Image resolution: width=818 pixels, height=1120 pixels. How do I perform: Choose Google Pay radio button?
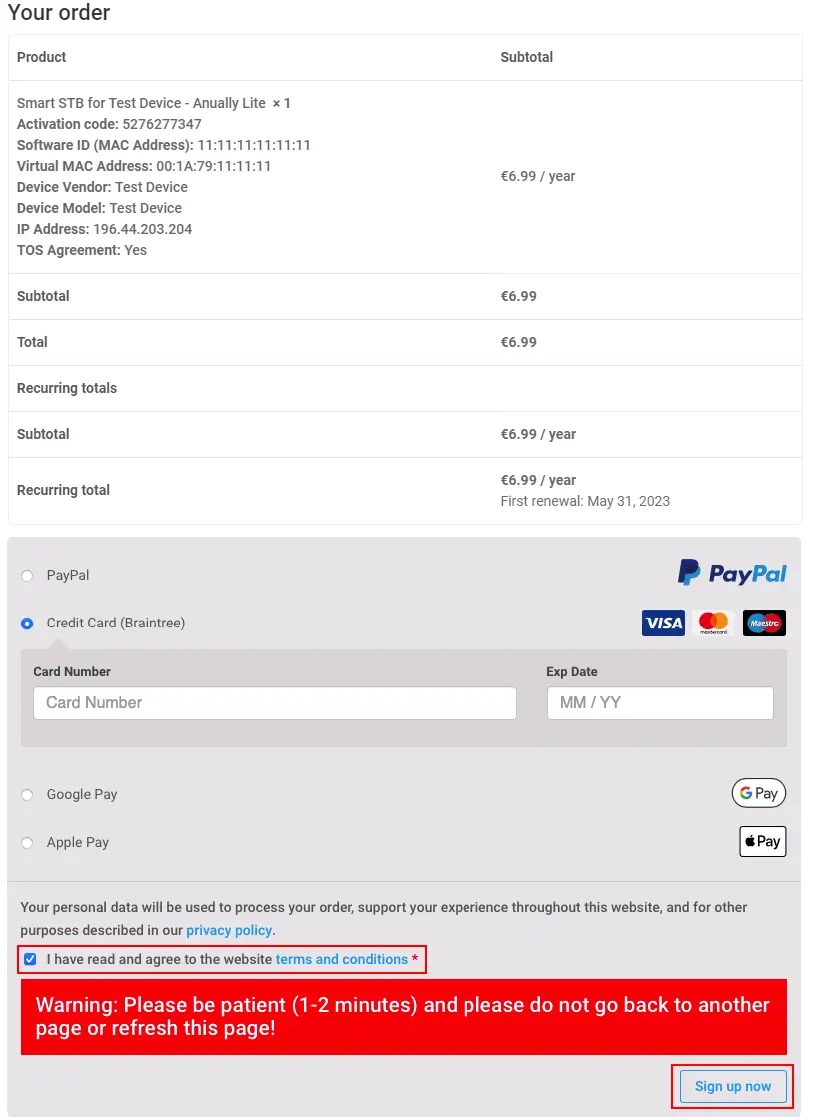[27, 795]
